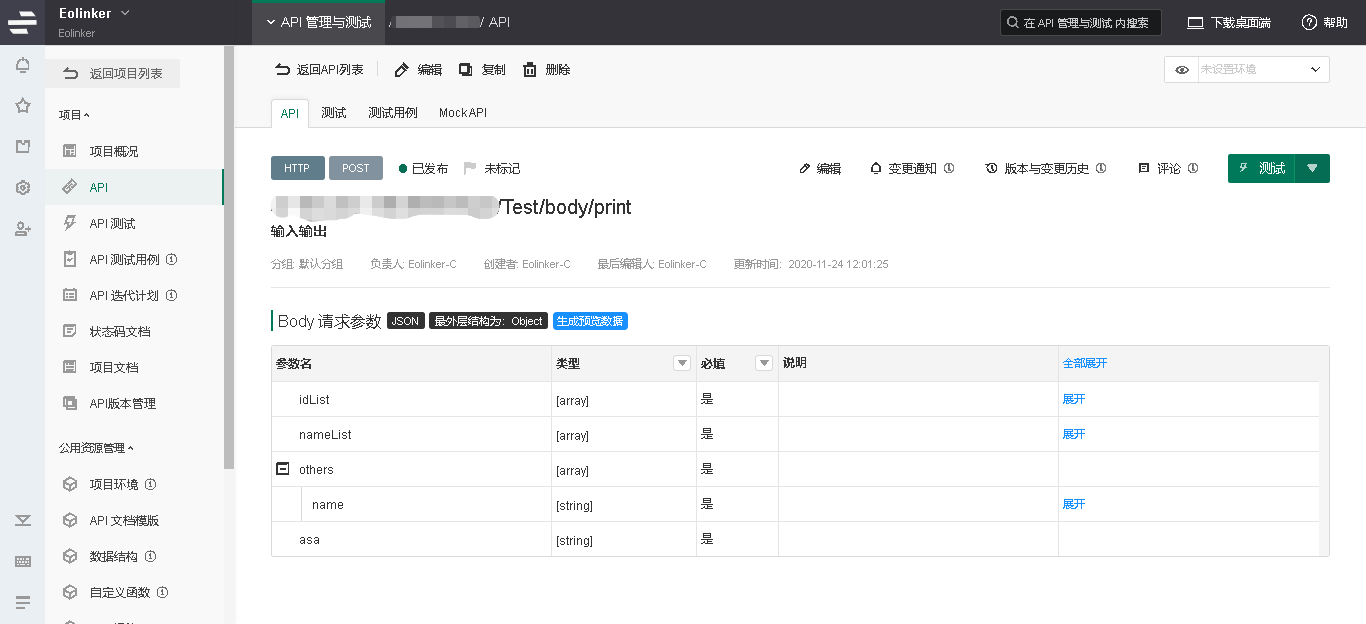The width and height of the screenshot is (1366, 624).
Task: Switch to the Mock API tab
Action: click(x=462, y=113)
